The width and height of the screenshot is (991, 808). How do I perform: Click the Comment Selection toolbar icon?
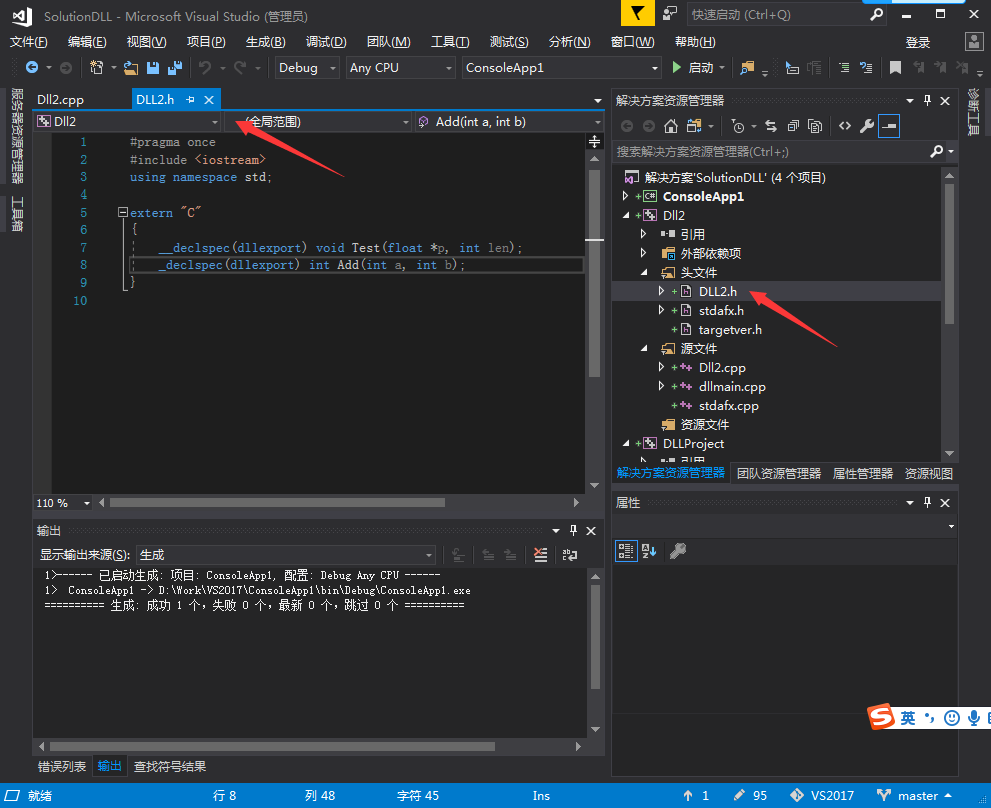point(844,67)
